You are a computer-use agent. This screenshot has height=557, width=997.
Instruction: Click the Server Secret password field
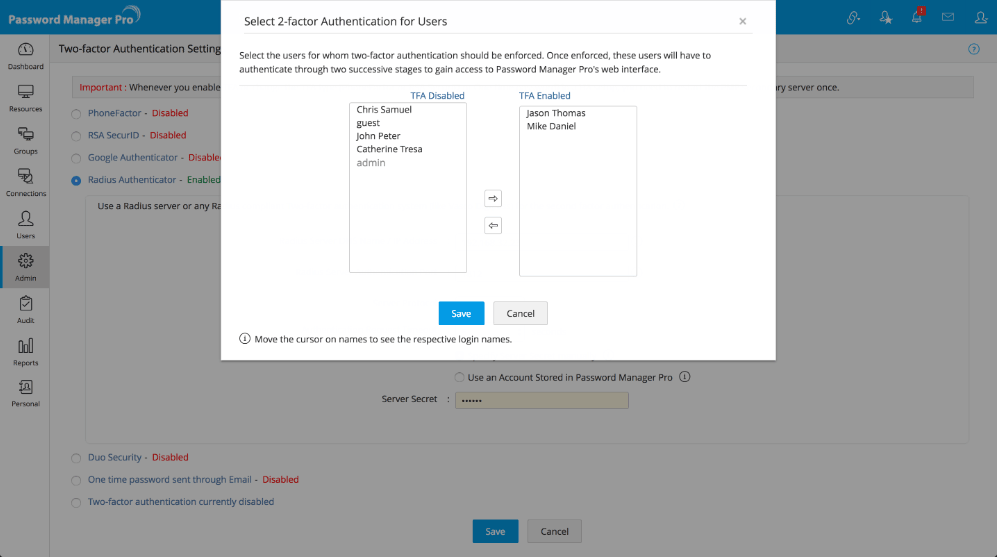[541, 400]
